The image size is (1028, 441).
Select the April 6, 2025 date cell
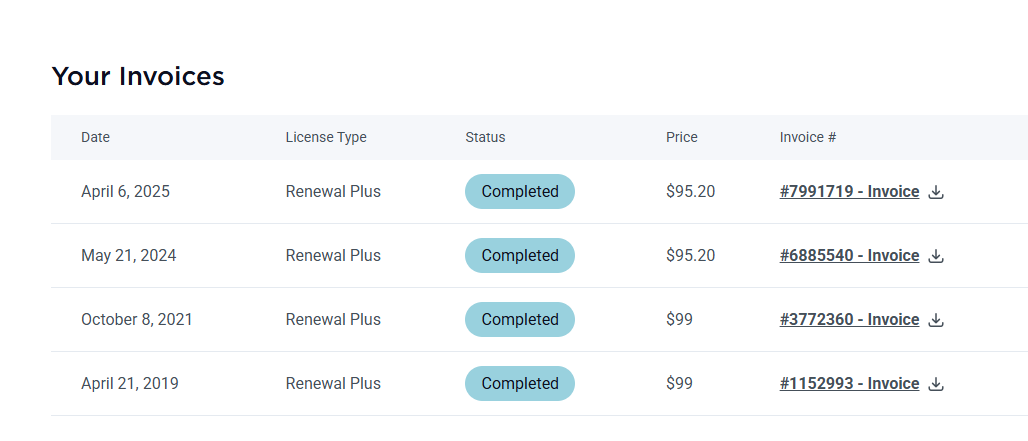(x=125, y=191)
